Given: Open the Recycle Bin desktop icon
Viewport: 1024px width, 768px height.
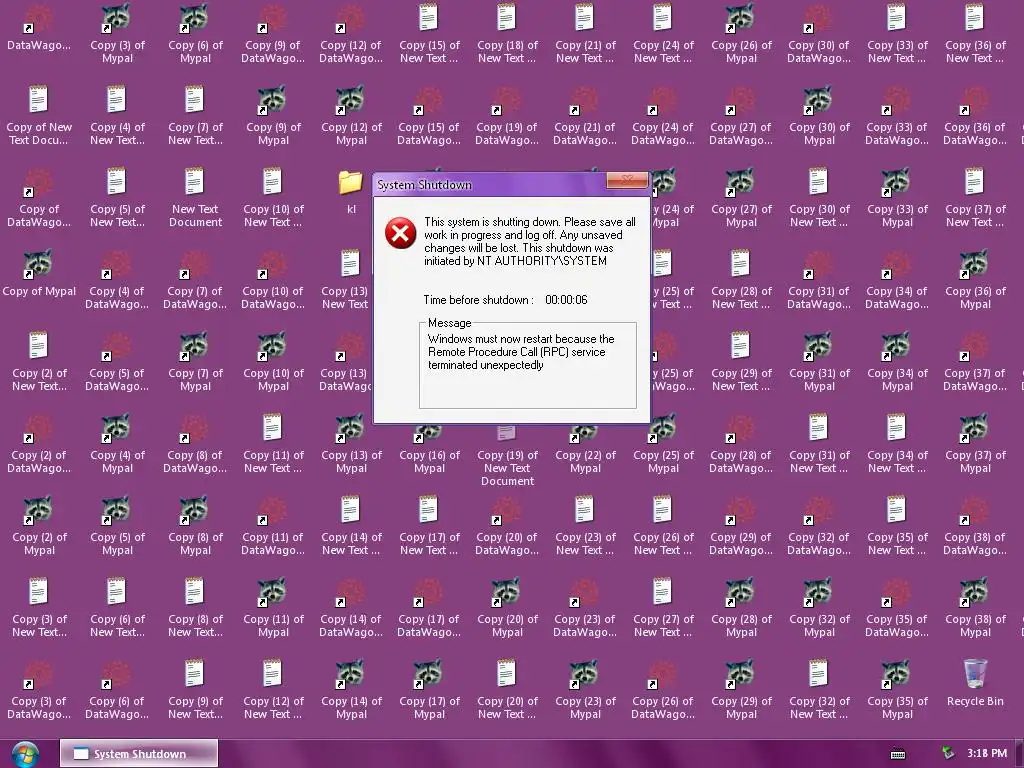Looking at the screenshot, I should click(975, 682).
